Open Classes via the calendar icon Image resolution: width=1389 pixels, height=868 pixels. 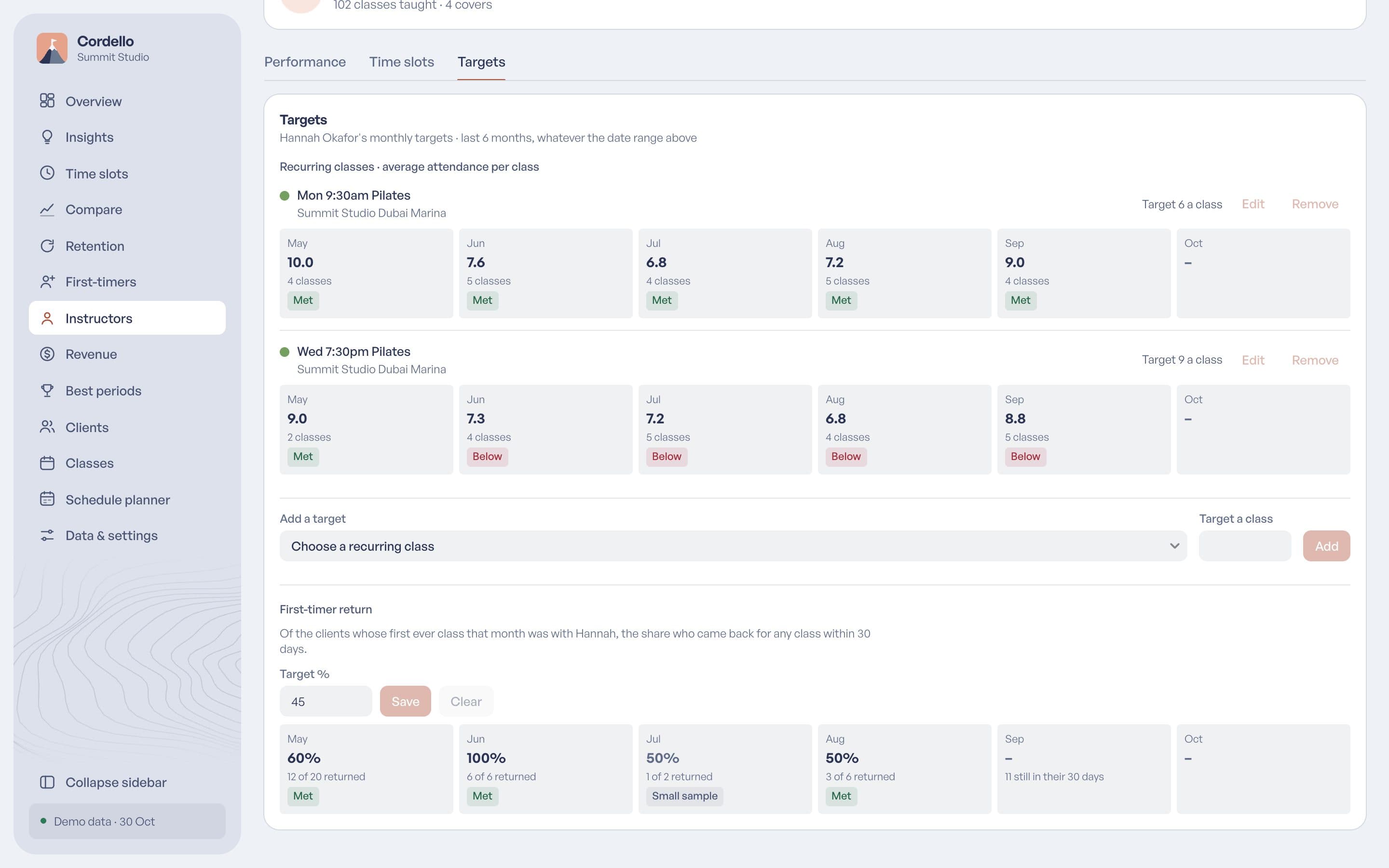tap(47, 463)
